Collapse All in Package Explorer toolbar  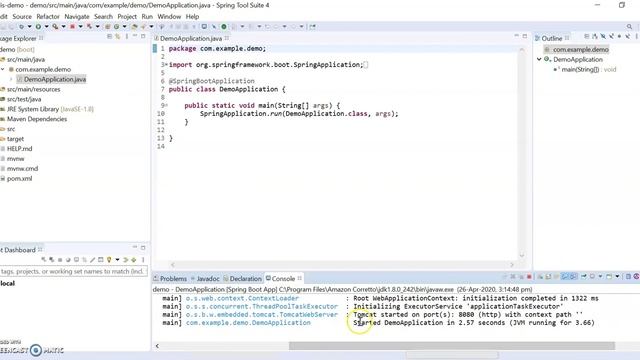click(109, 36)
